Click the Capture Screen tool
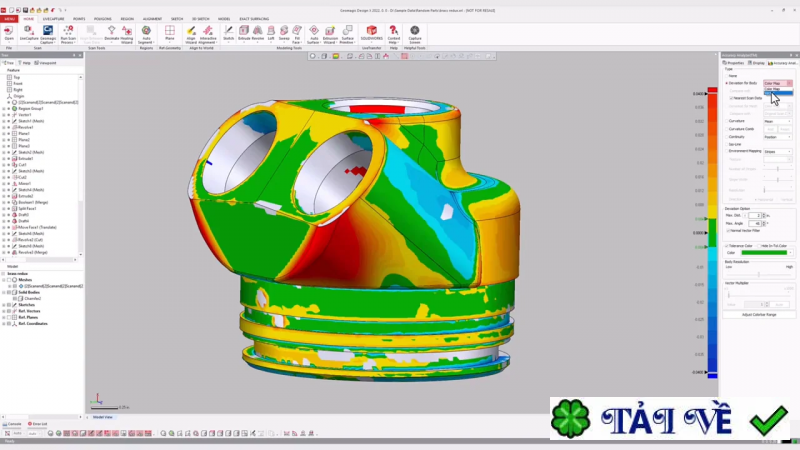This screenshot has width=800, height=450. pos(415,34)
